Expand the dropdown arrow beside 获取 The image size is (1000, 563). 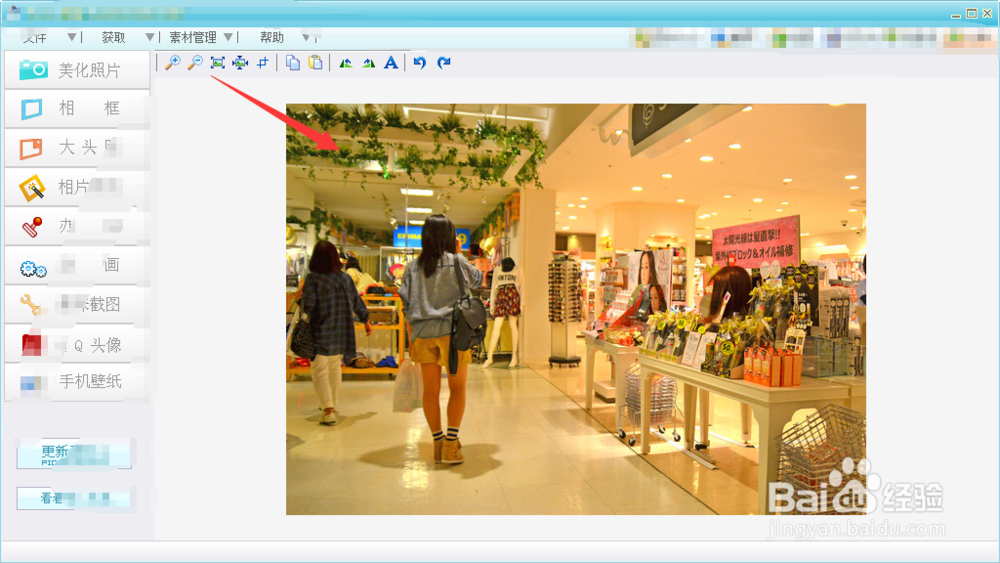coord(150,37)
